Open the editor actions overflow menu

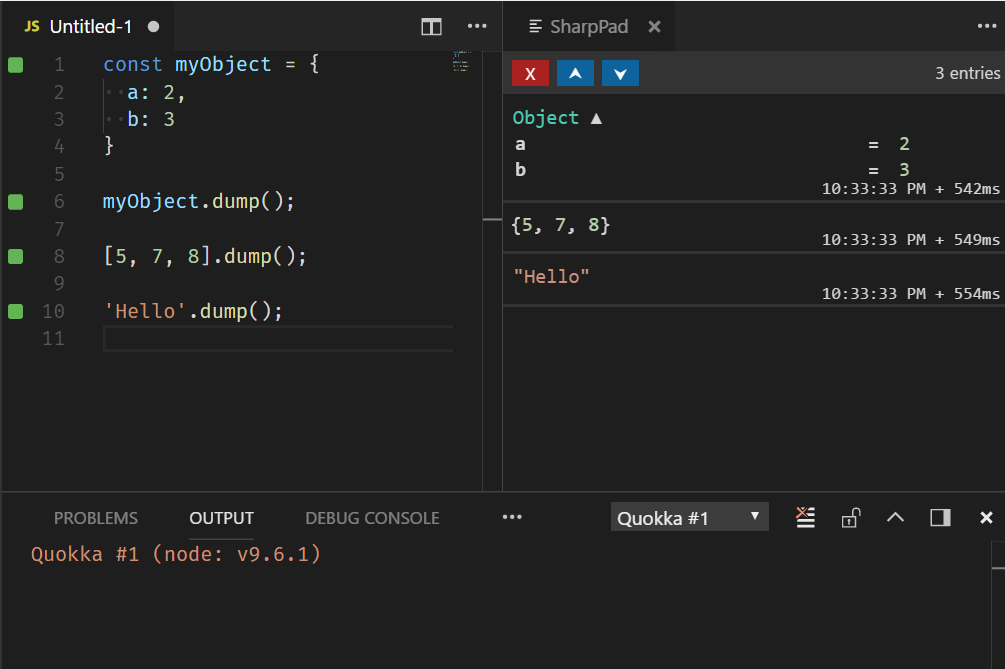(x=477, y=27)
